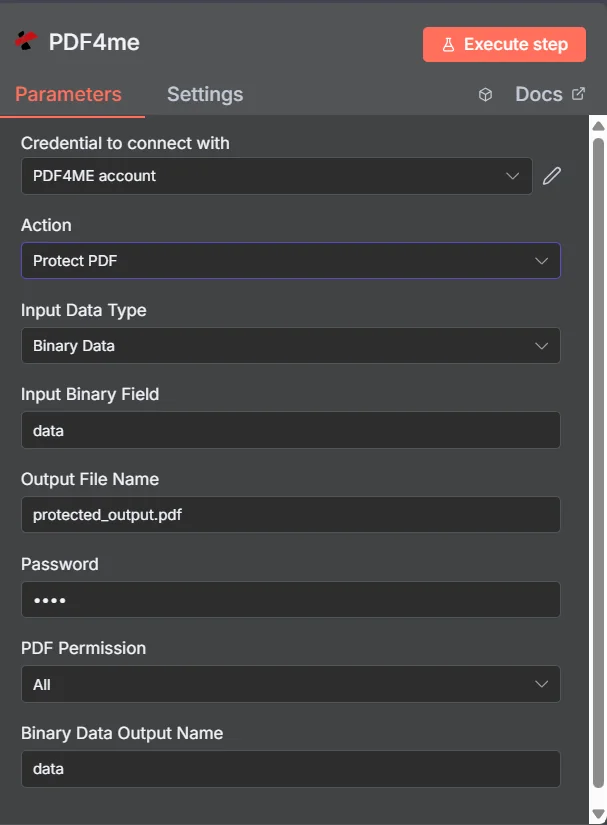Click the 'Input Data Type' label
The width and height of the screenshot is (607, 825).
[x=84, y=310]
